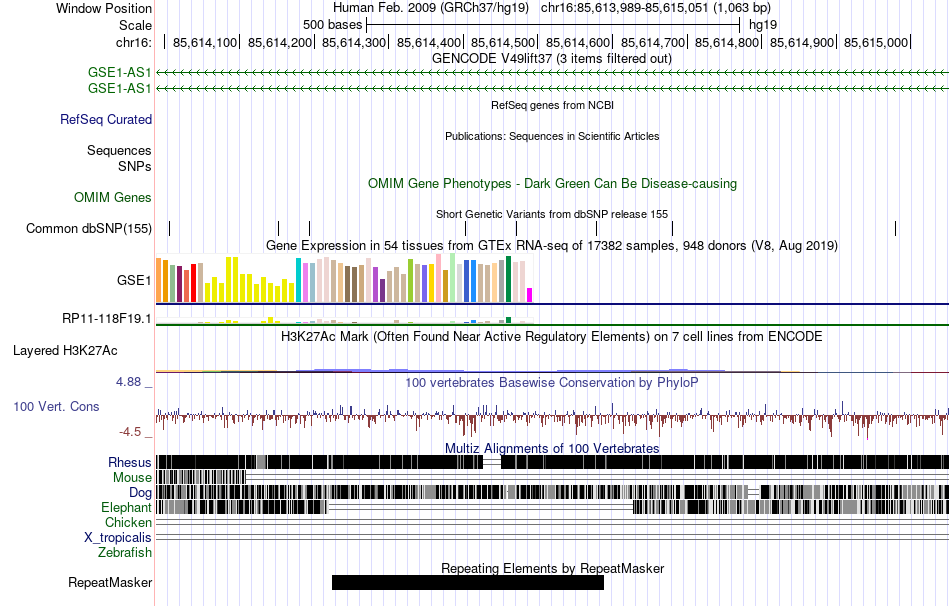Click the -4.5 PhyloP lower scale value
The image size is (950, 606).
[x=130, y=431]
